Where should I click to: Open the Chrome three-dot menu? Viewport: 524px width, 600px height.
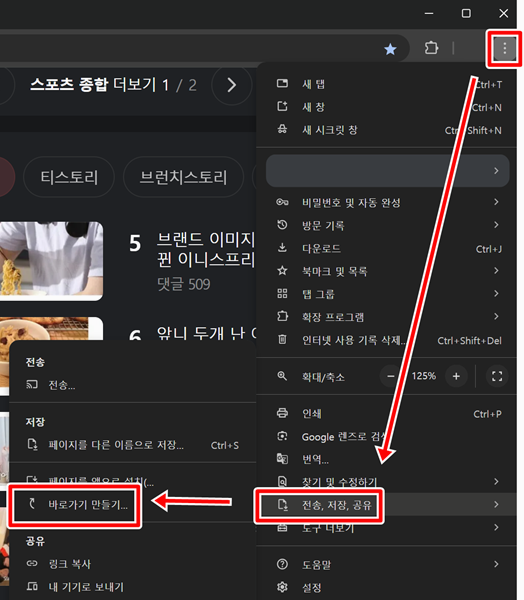504,49
